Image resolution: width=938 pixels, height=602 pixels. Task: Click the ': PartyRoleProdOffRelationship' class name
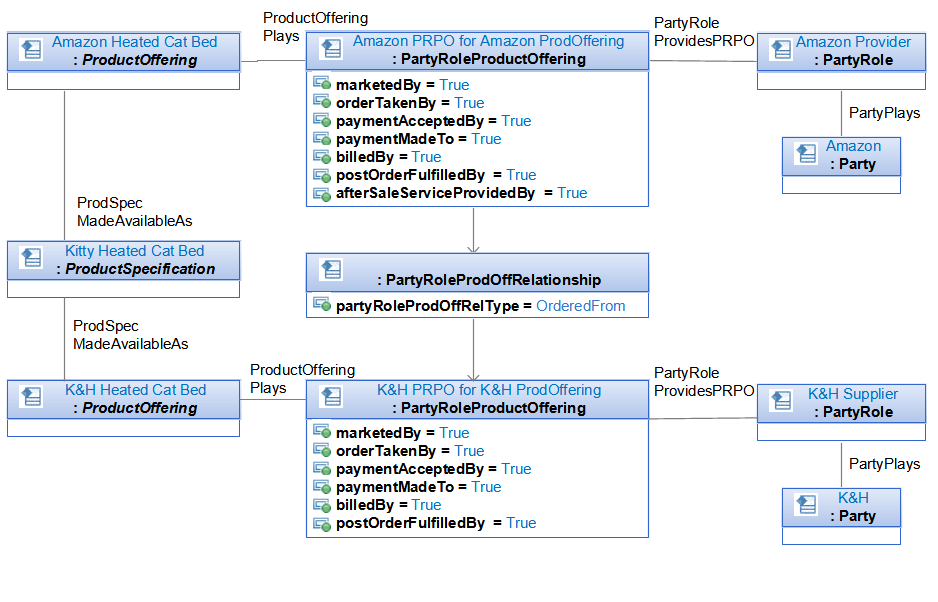pos(489,279)
